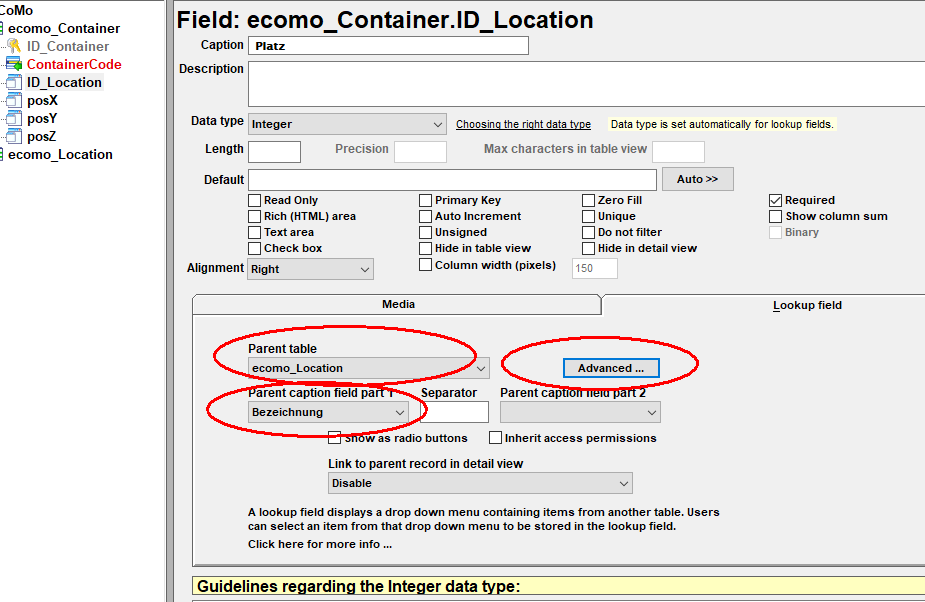
Task: Open Parent caption field part 2 dropdown
Action: click(x=580, y=412)
